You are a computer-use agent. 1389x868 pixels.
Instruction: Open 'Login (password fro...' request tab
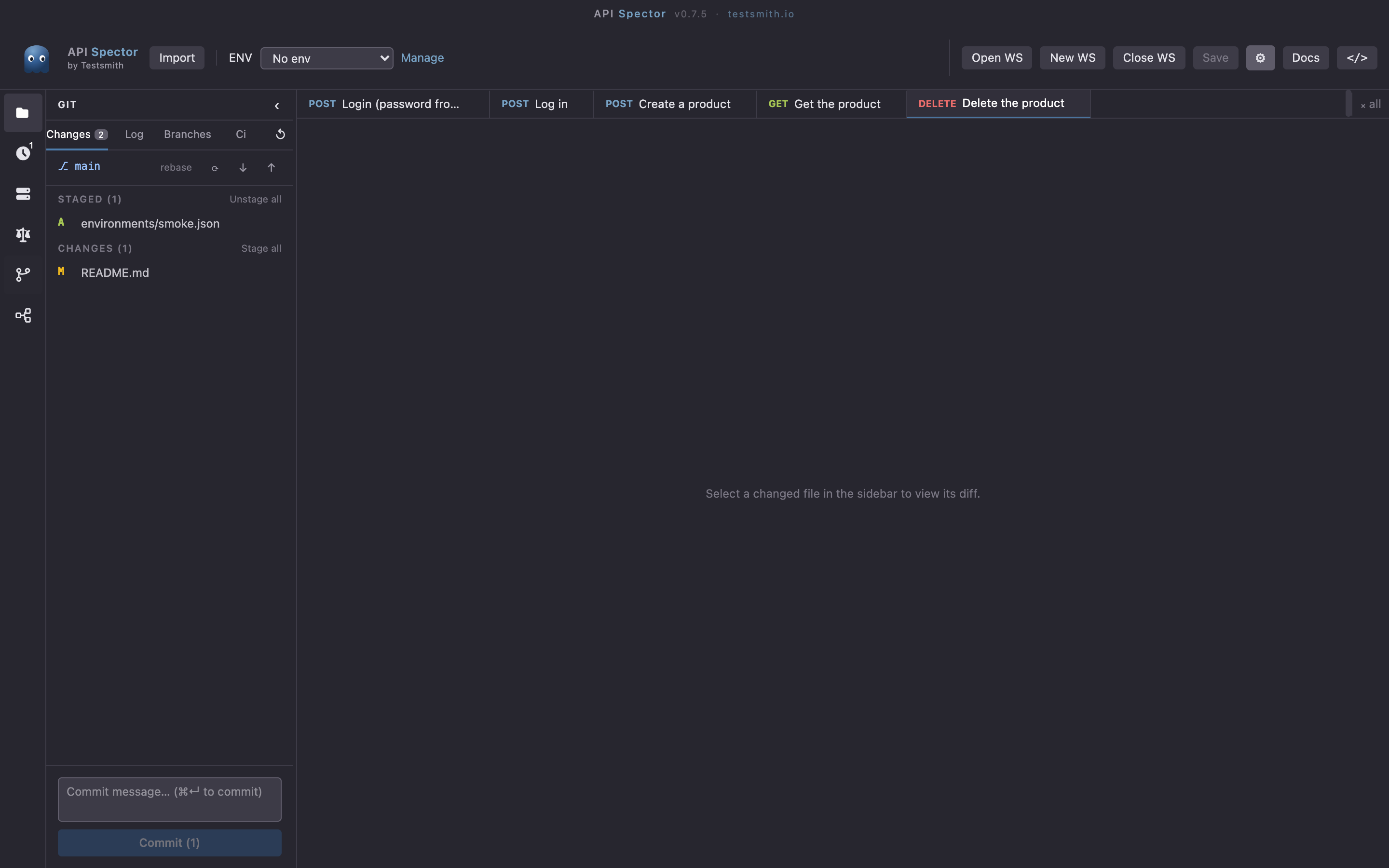pos(393,104)
